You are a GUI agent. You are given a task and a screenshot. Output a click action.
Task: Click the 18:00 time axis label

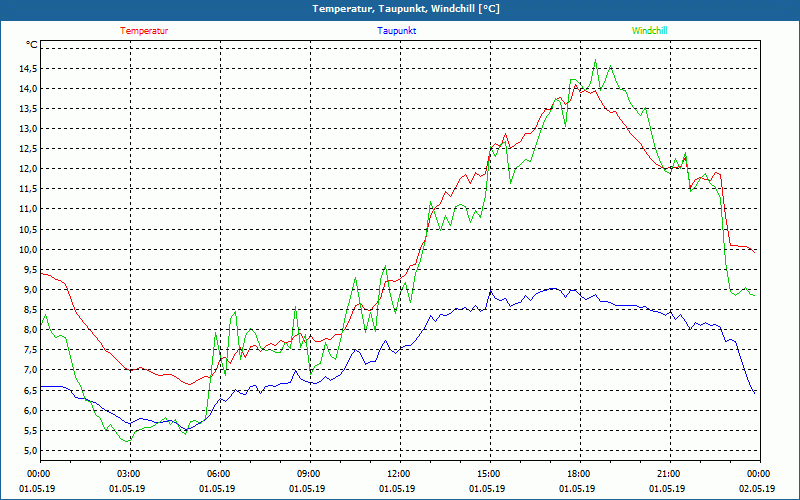click(x=580, y=474)
